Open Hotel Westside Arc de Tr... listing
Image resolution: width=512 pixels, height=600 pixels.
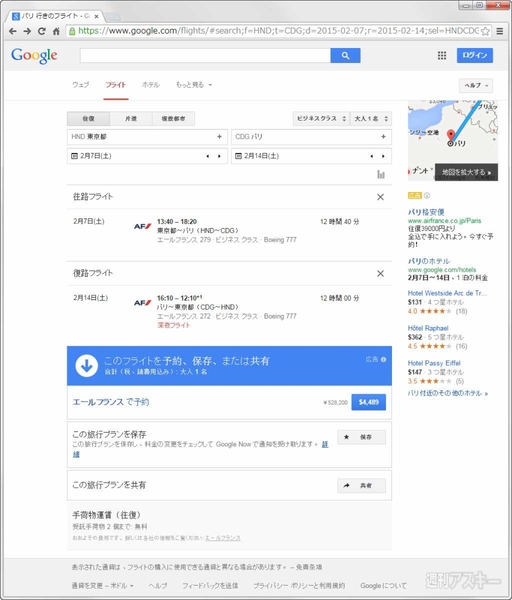click(447, 293)
